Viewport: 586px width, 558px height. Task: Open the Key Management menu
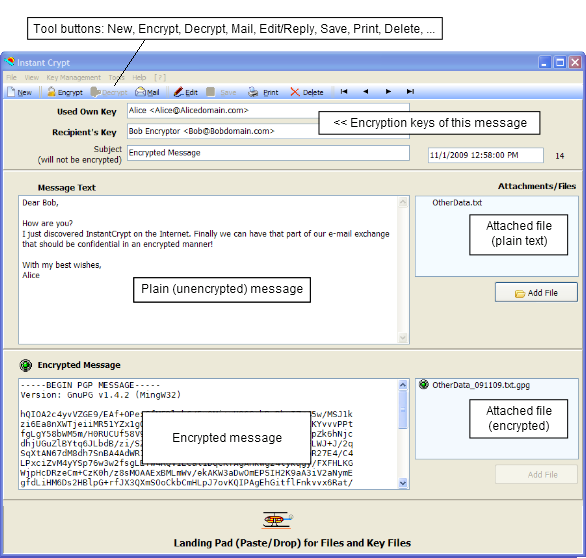74,77
